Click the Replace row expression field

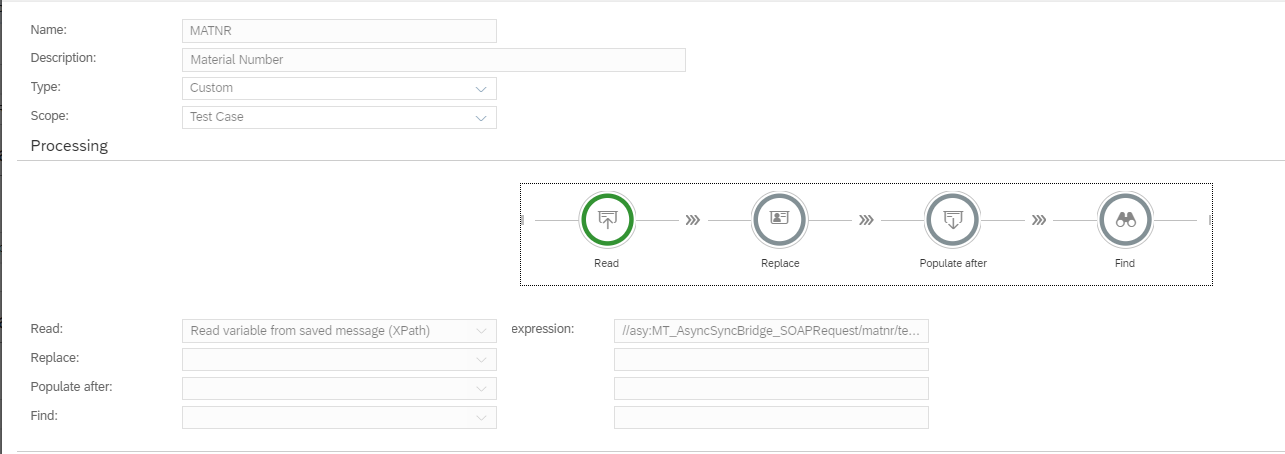771,359
